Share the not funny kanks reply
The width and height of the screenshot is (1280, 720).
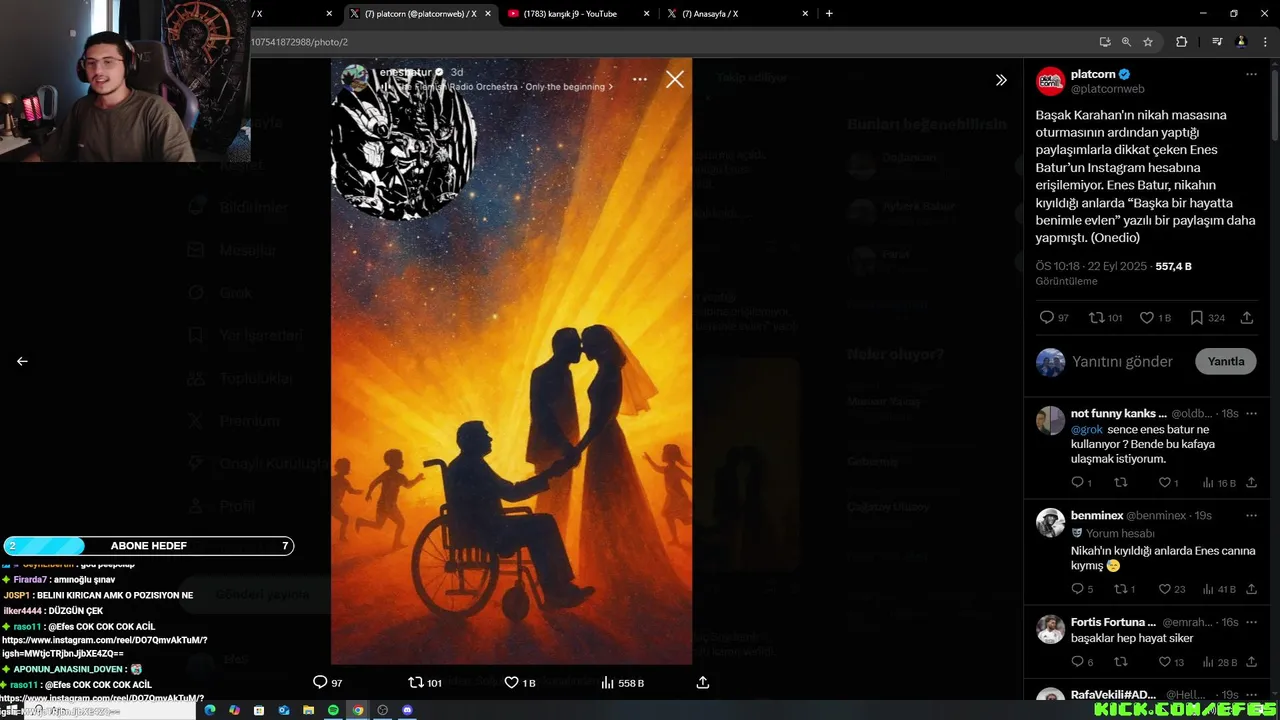click(x=1251, y=482)
